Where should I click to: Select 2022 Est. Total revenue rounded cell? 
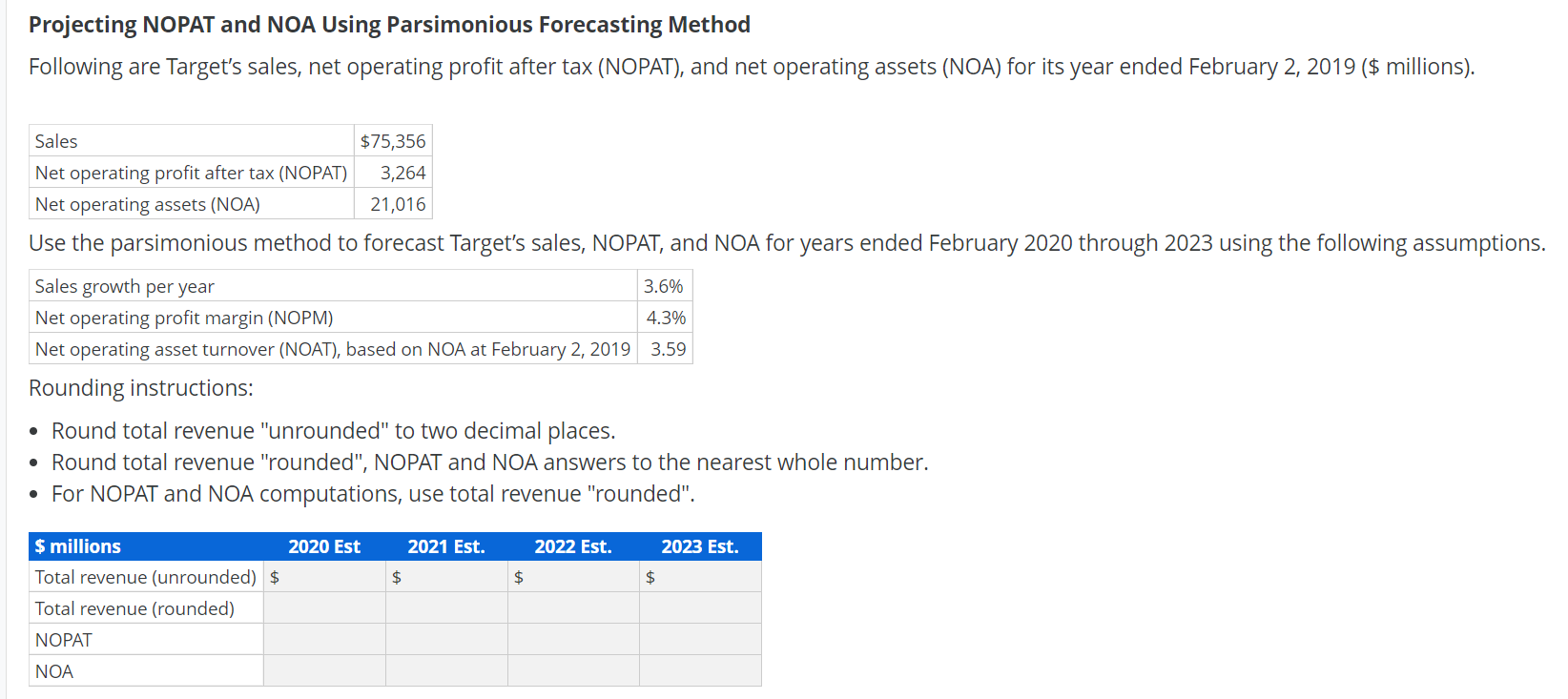tap(574, 608)
